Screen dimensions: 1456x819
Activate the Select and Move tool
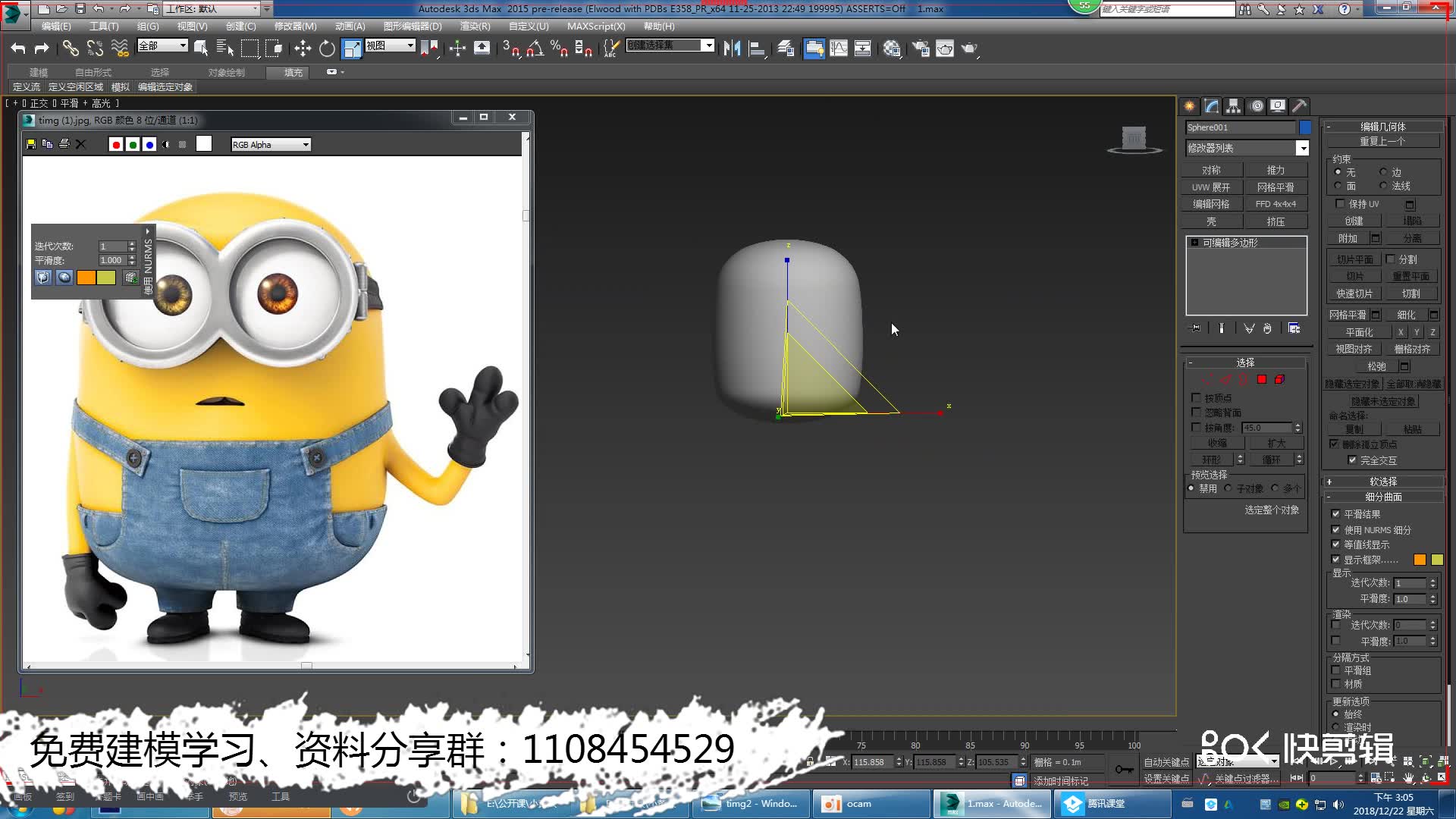click(303, 49)
